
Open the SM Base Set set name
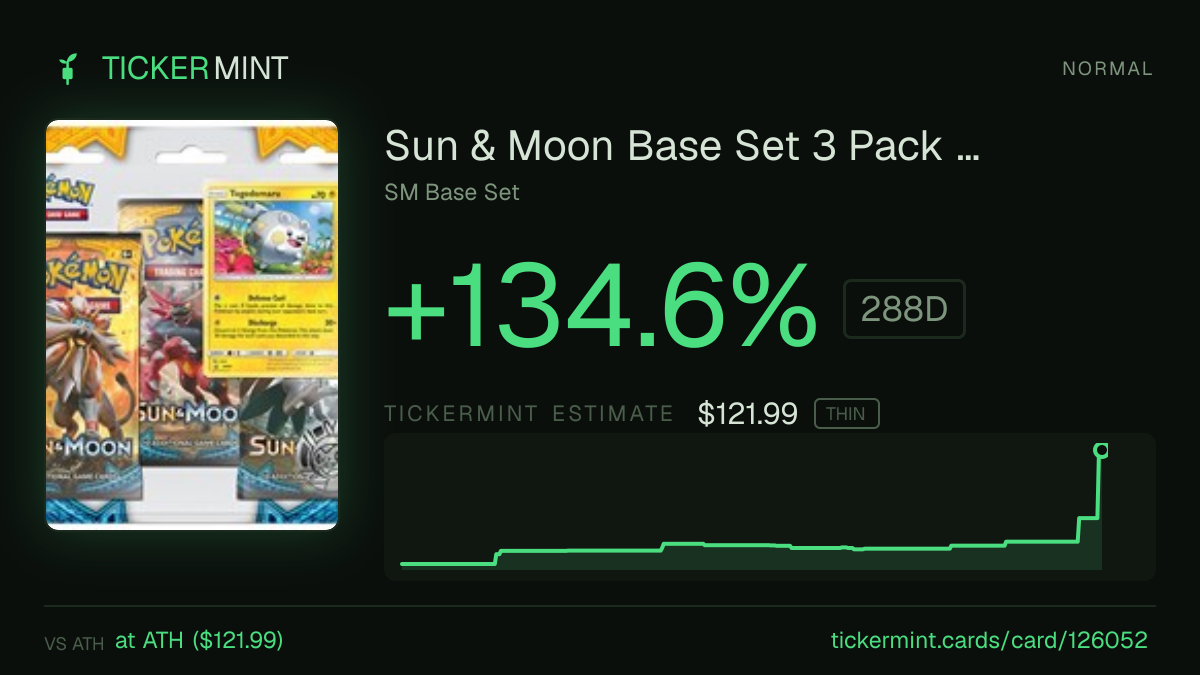[452, 192]
